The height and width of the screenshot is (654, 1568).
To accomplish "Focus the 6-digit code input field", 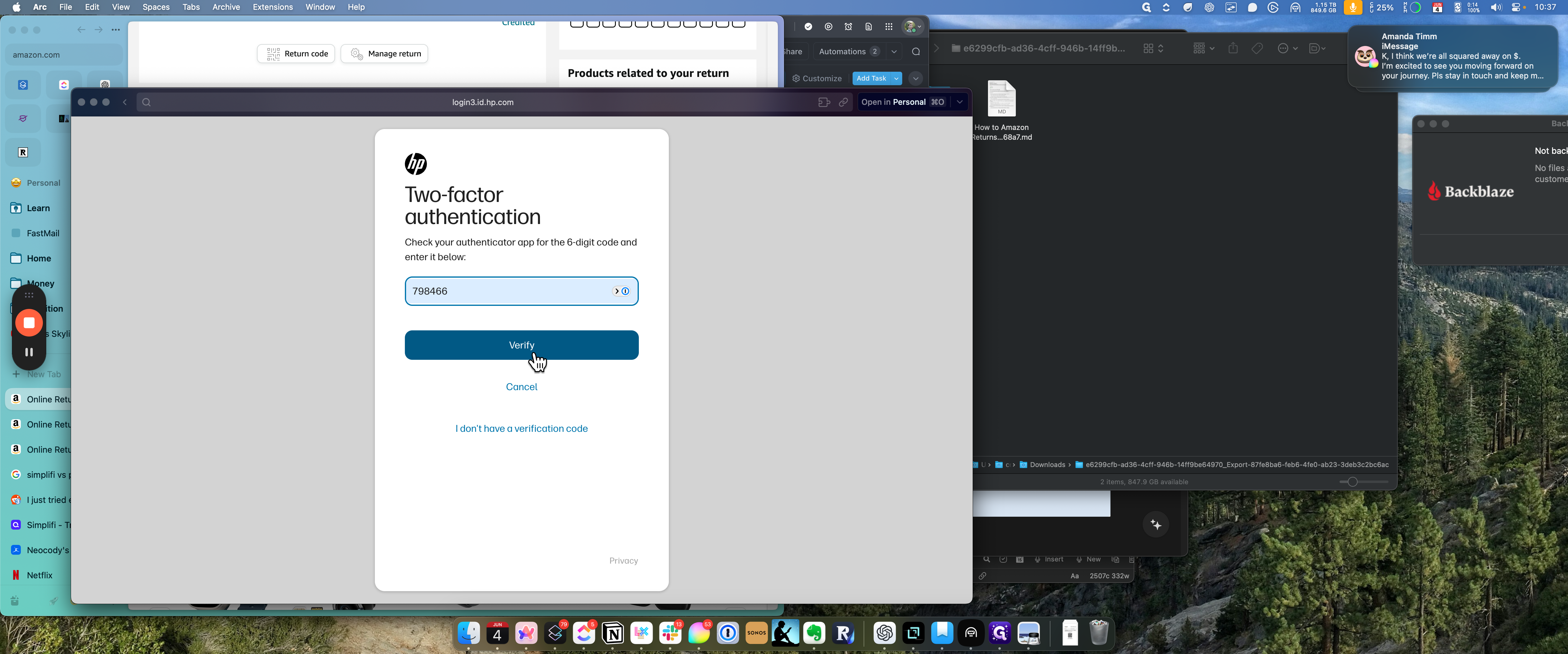I will (x=521, y=291).
